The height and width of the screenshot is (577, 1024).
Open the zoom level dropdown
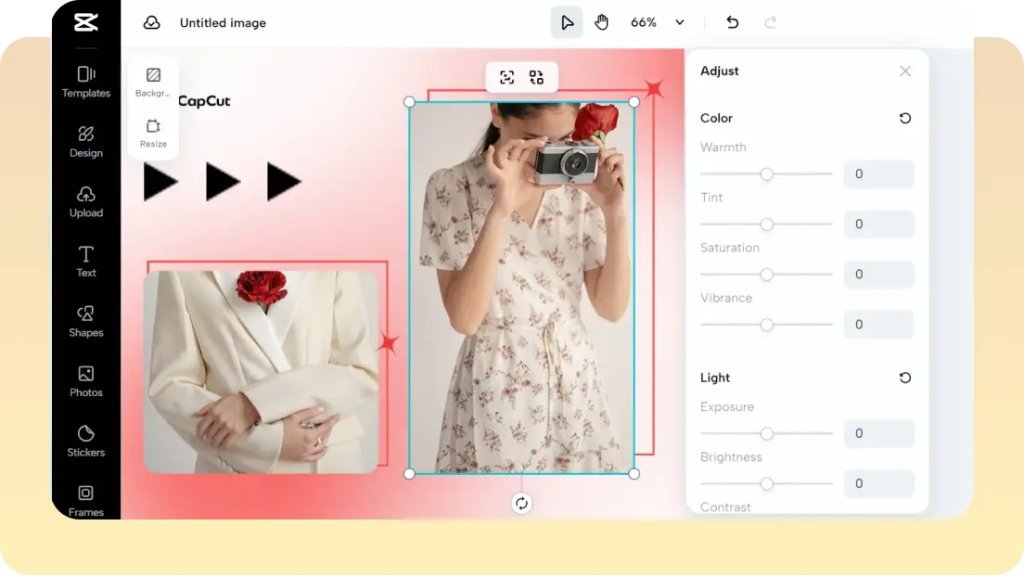[x=661, y=22]
